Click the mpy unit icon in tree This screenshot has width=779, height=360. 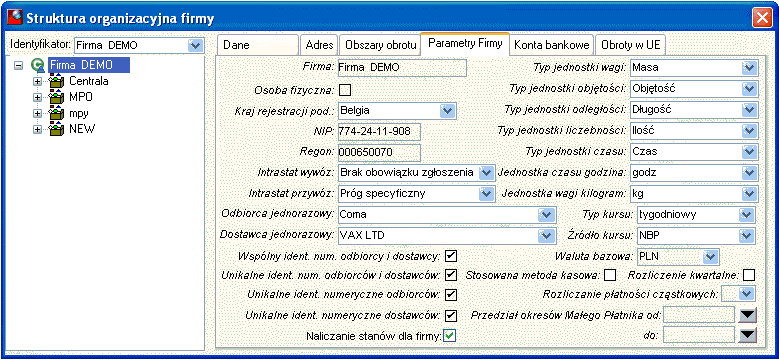57,113
